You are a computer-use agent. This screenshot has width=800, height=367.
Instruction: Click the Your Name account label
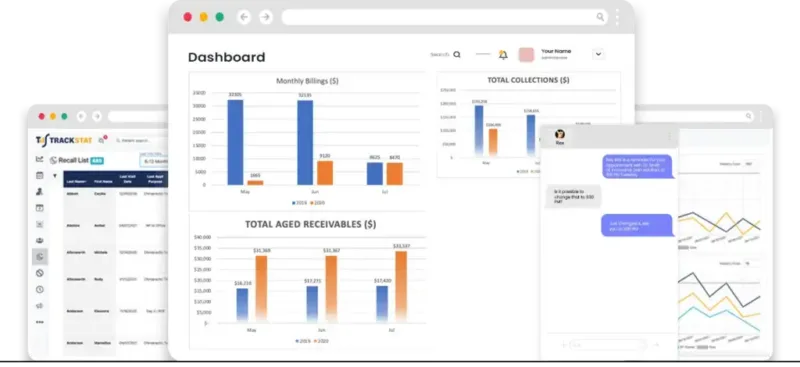(556, 51)
